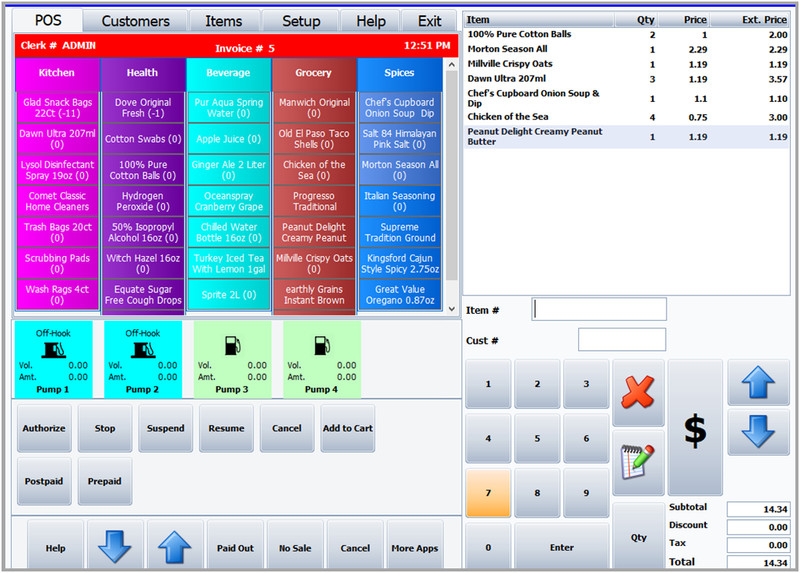
Task: Click the Suspend button
Action: tap(165, 428)
